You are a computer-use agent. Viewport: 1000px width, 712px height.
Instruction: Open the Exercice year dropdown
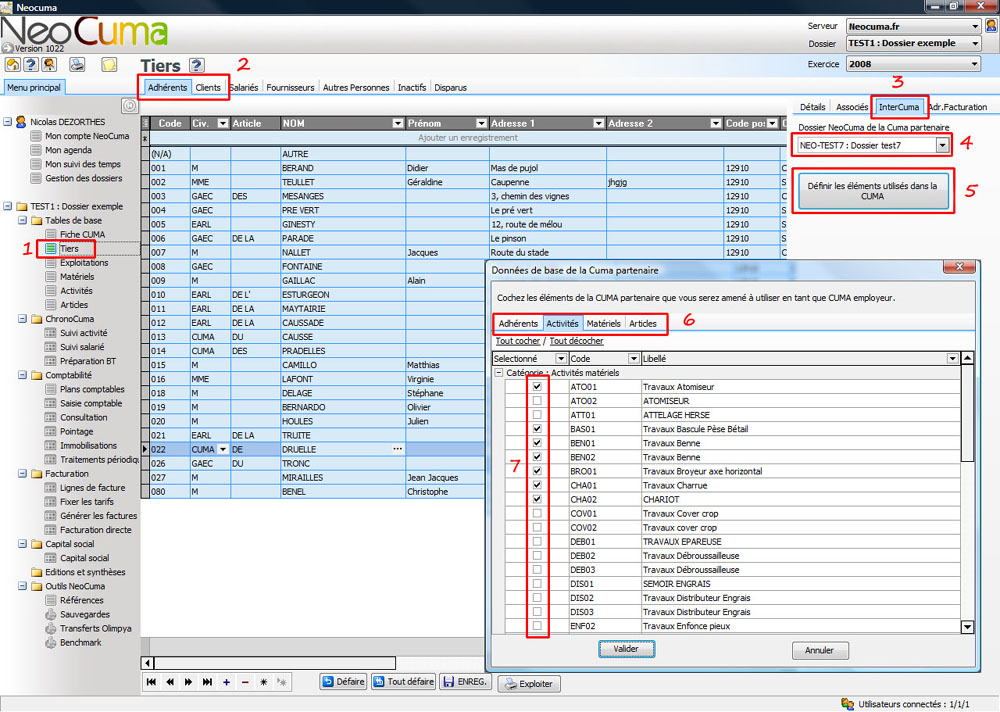(974, 64)
